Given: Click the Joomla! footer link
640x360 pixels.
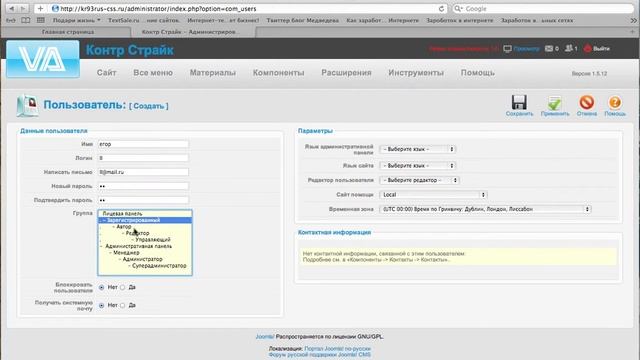Looking at the screenshot, I should [x=265, y=337].
